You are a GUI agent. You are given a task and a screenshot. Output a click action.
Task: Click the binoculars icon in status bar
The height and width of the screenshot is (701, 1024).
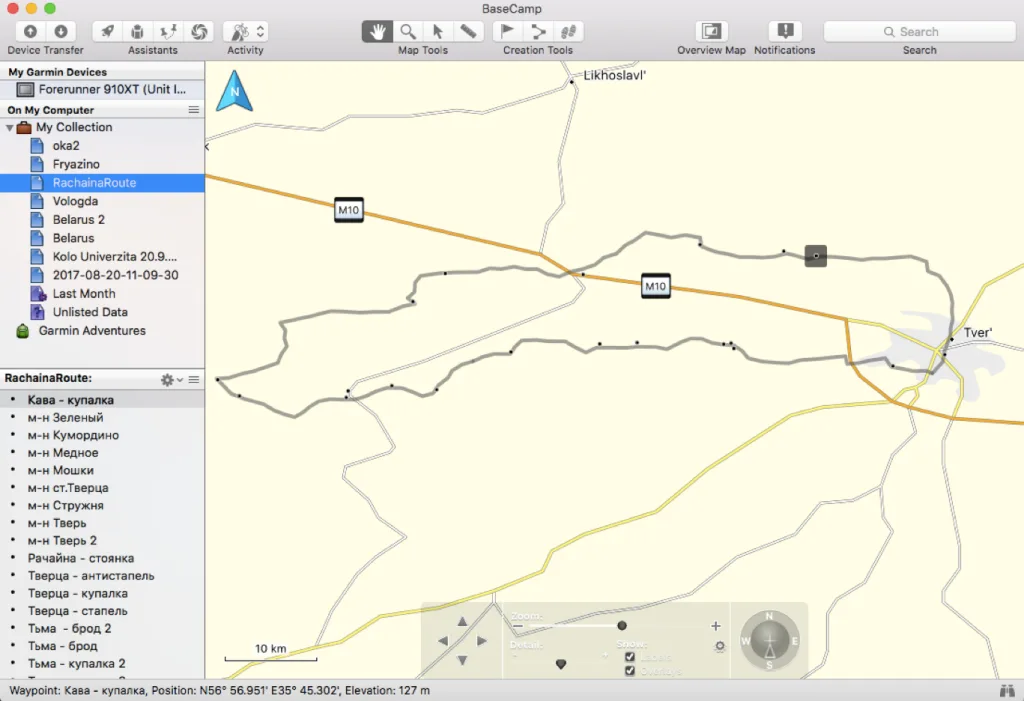click(1007, 690)
